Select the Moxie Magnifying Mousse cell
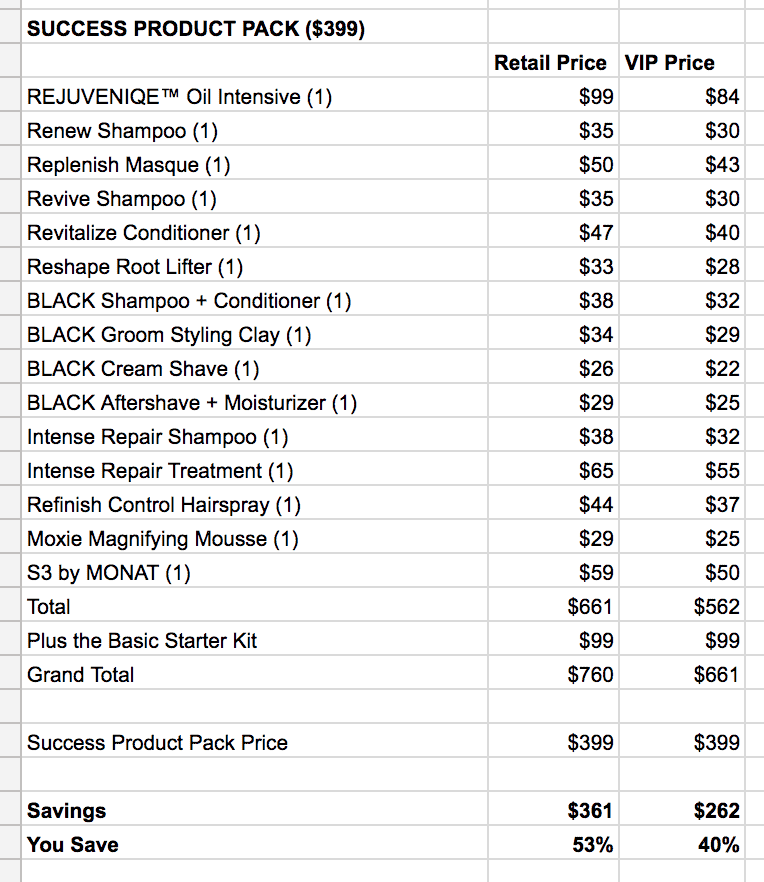The image size is (764, 882). point(163,539)
